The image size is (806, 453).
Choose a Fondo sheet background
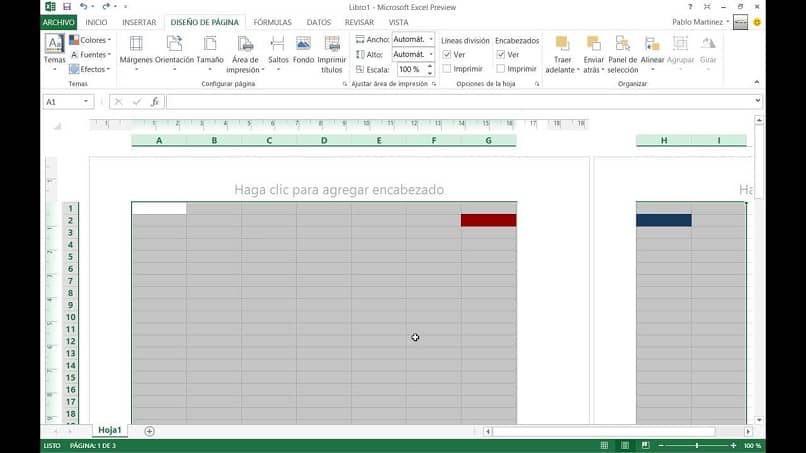[x=303, y=50]
